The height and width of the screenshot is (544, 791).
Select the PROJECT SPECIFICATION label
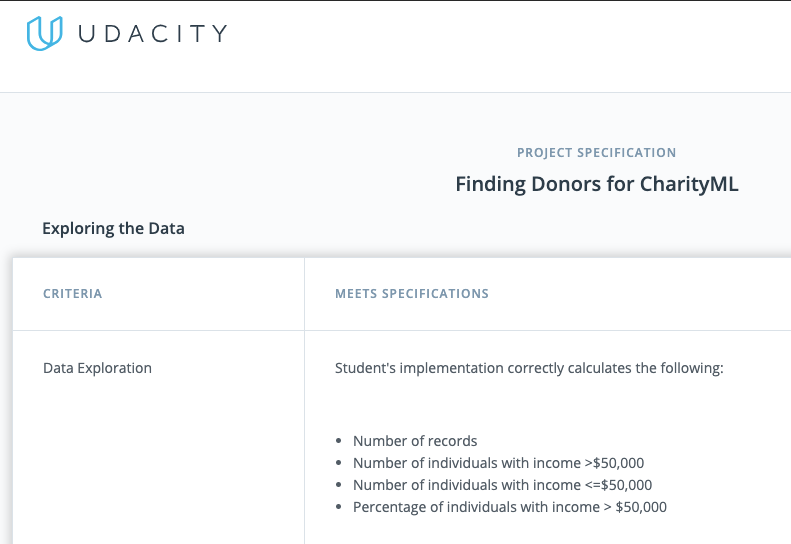coord(596,153)
